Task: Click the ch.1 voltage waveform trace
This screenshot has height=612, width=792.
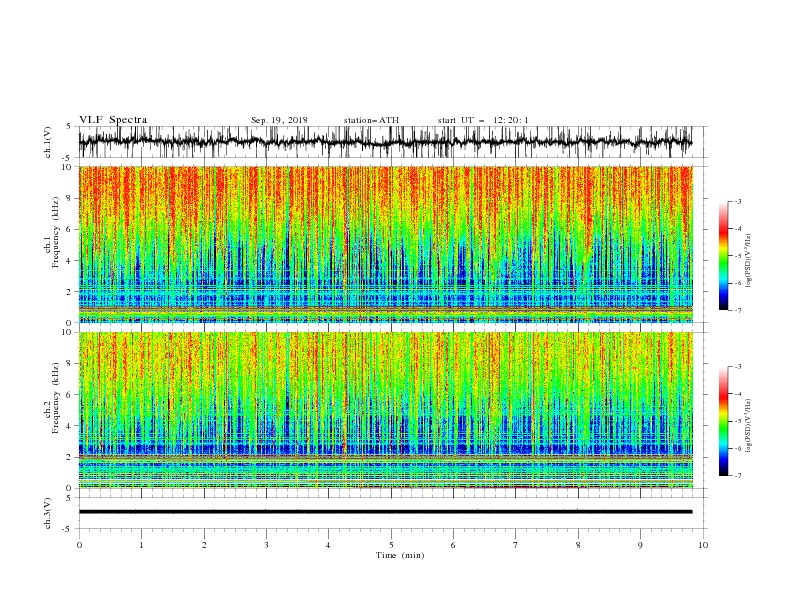Action: pyautogui.click(x=385, y=142)
